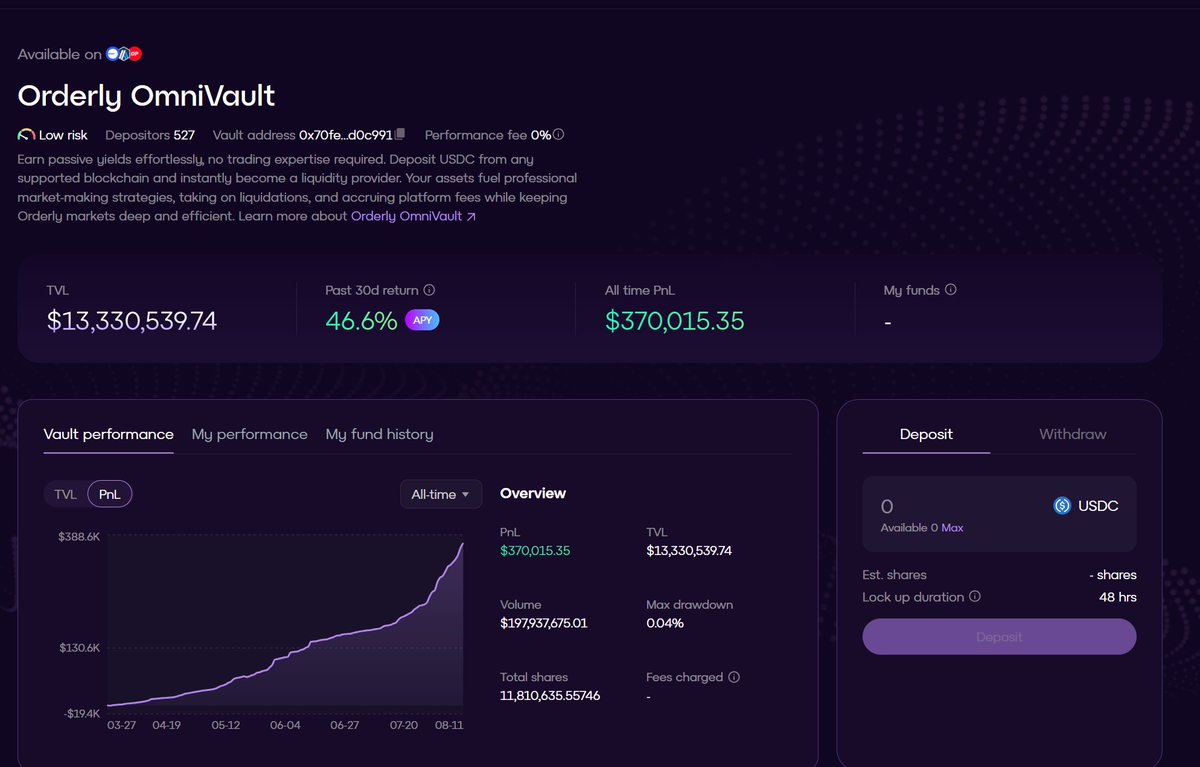Click the 48 hrs lock up value
The height and width of the screenshot is (767, 1200).
coord(1117,597)
